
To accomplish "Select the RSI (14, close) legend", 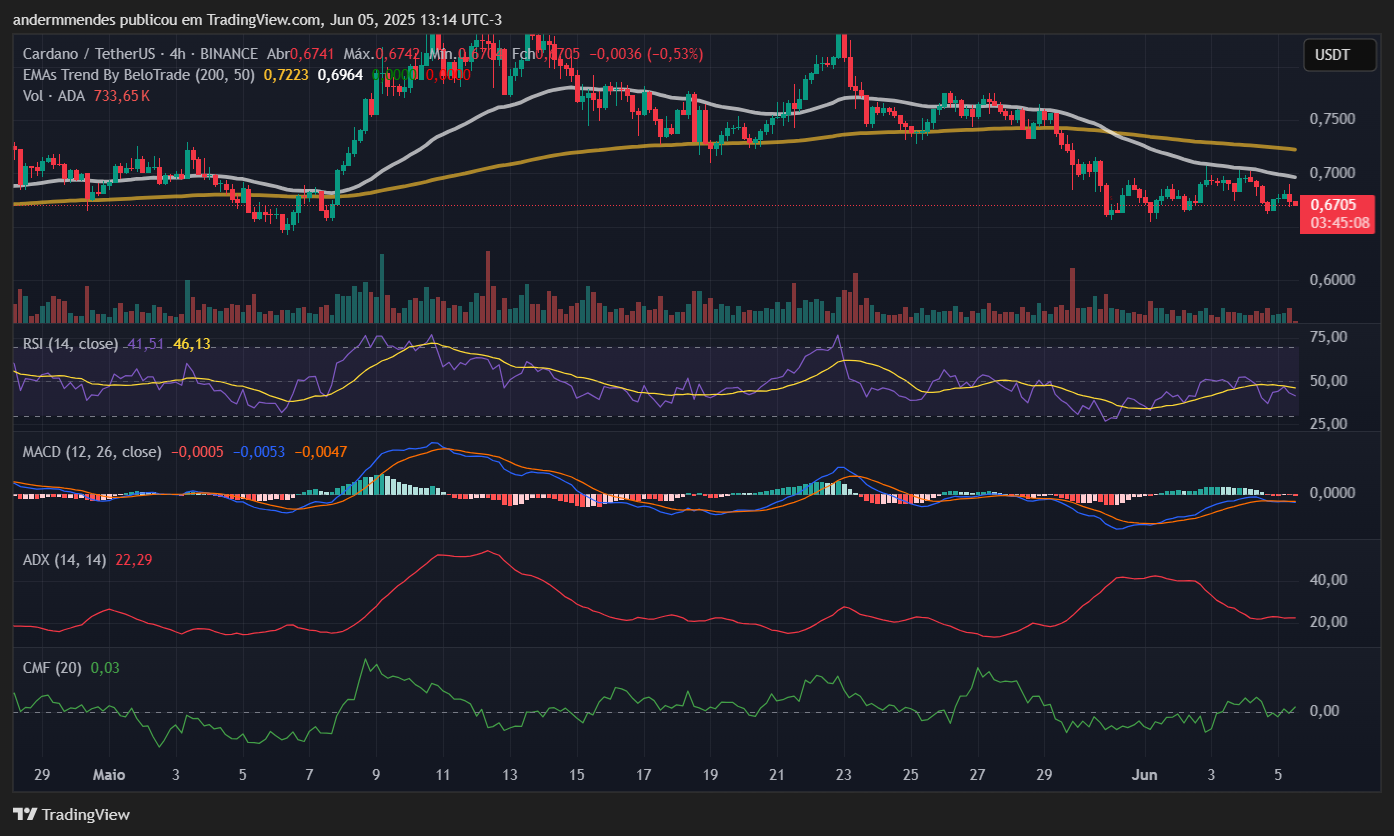I will 69,344.
